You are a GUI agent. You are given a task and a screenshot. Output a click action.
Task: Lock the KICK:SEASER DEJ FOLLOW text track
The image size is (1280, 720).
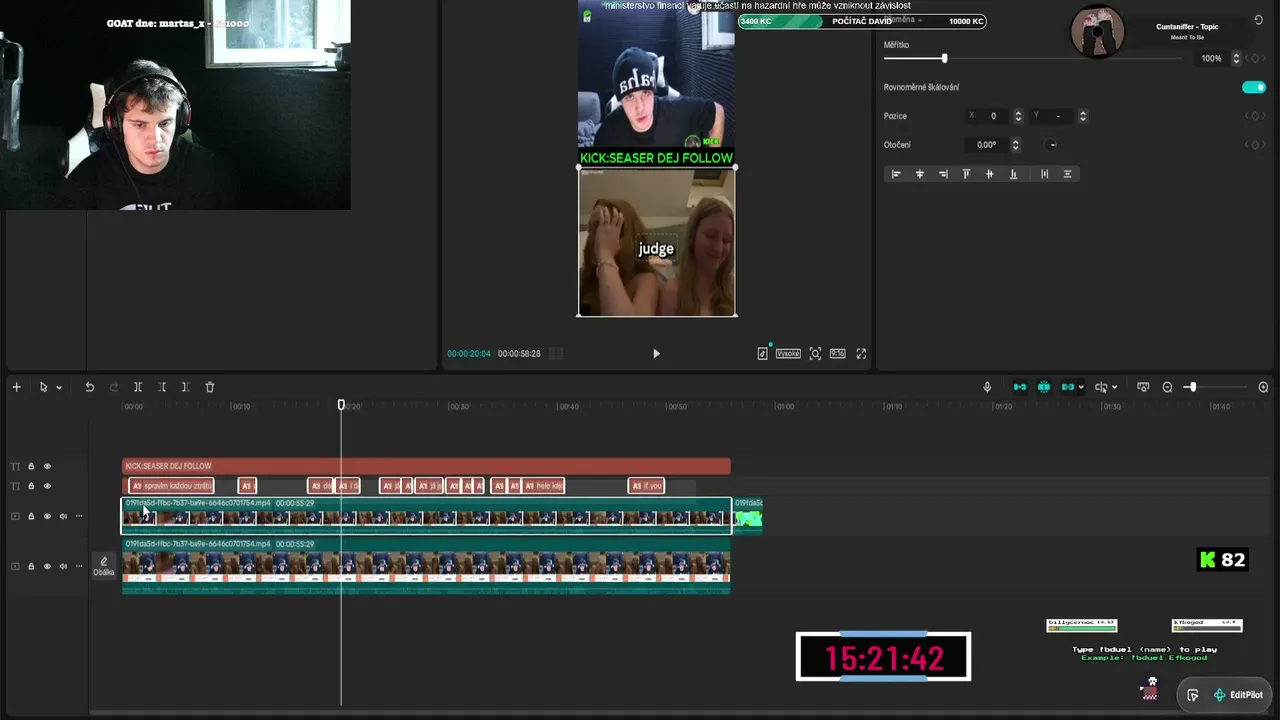[x=31, y=466]
